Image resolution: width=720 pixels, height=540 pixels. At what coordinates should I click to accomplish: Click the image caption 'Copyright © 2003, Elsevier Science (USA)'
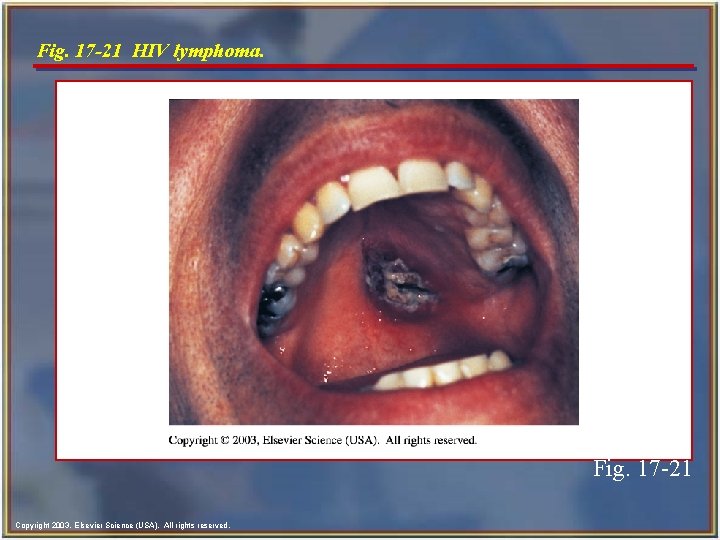(x=274, y=440)
